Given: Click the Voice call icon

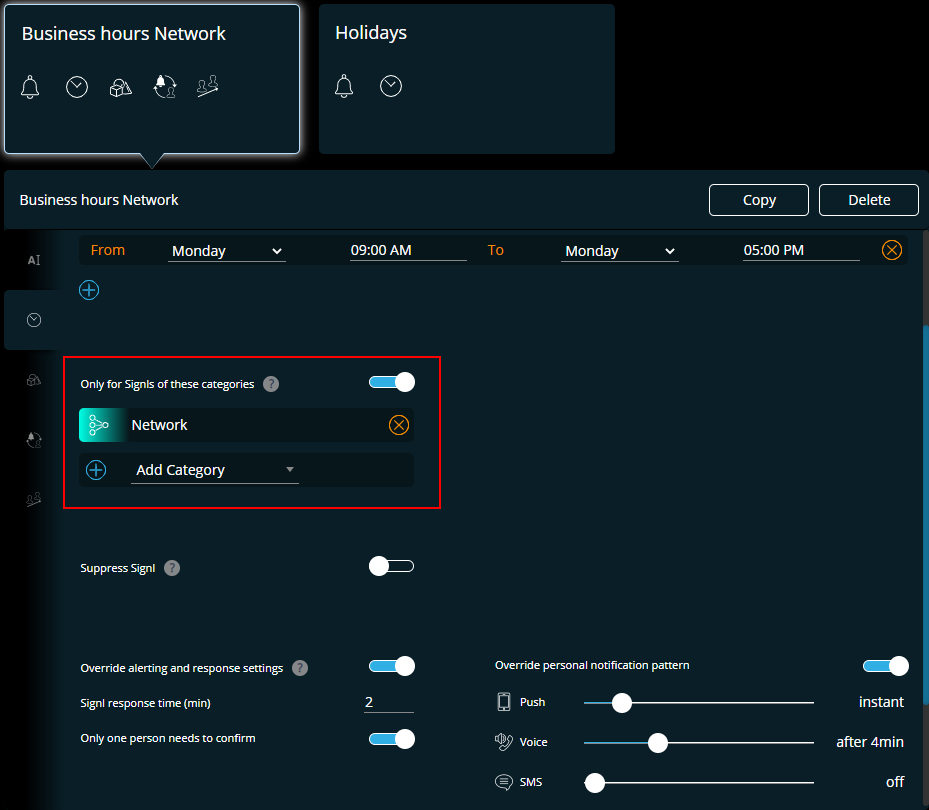Looking at the screenshot, I should click(x=504, y=742).
